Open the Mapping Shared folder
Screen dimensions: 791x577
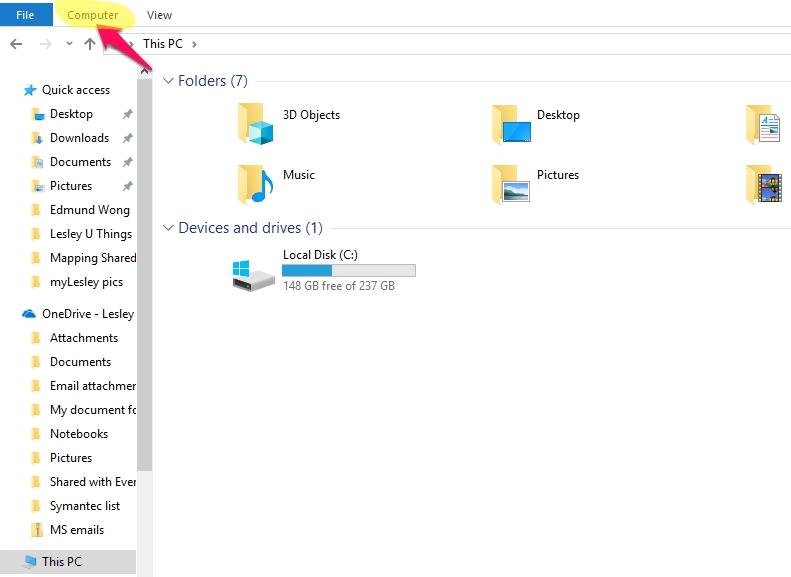(x=92, y=258)
